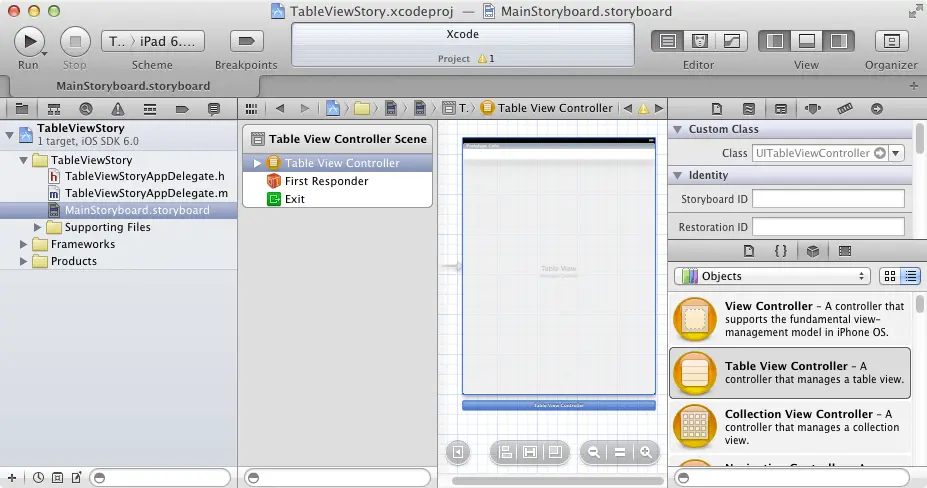Show the Breakpoint navigator icon
The width and height of the screenshot is (927, 488).
coord(181,108)
